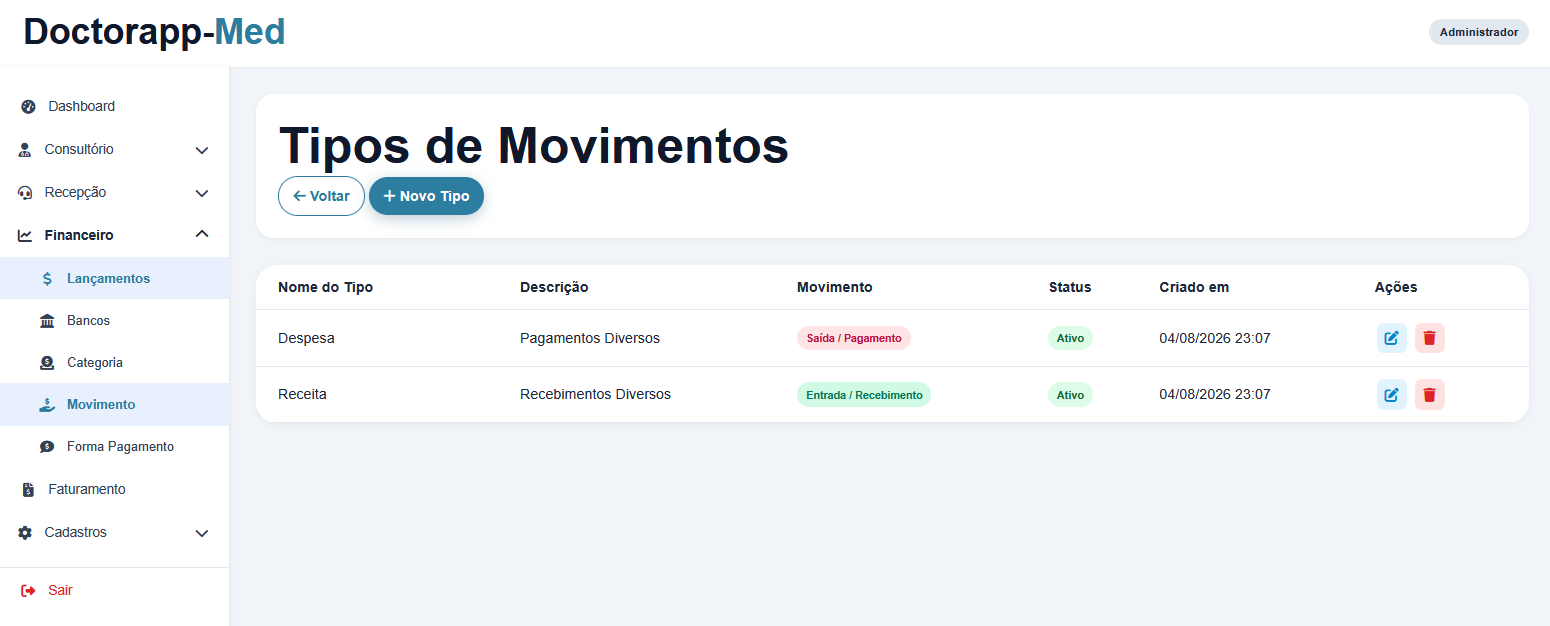Click the Receita row creation date
Image resolution: width=1550 pixels, height=626 pixels.
point(1215,394)
